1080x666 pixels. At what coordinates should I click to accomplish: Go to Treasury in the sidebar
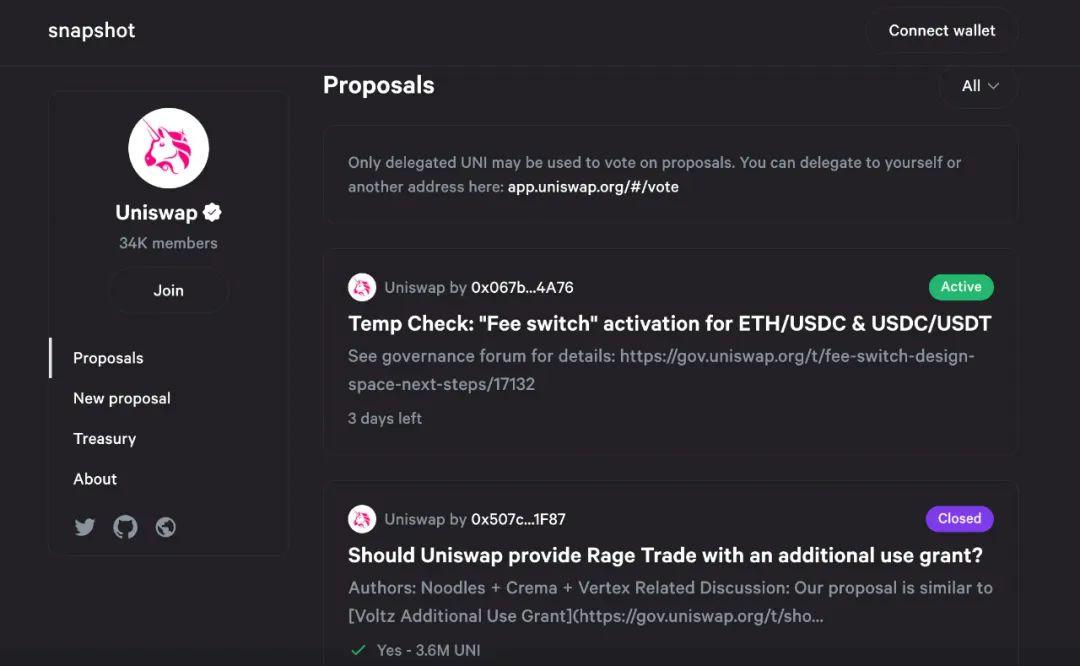click(104, 439)
